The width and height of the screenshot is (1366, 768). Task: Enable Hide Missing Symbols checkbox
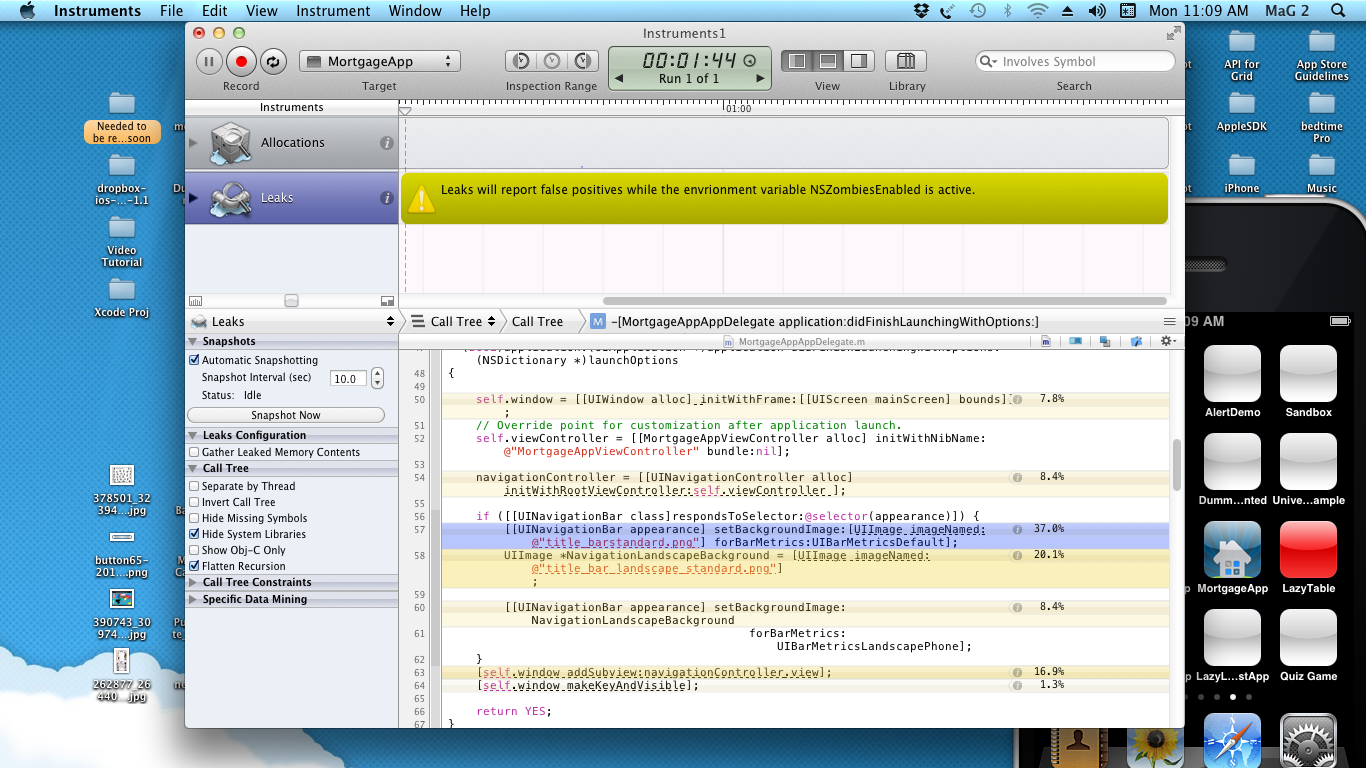(194, 518)
